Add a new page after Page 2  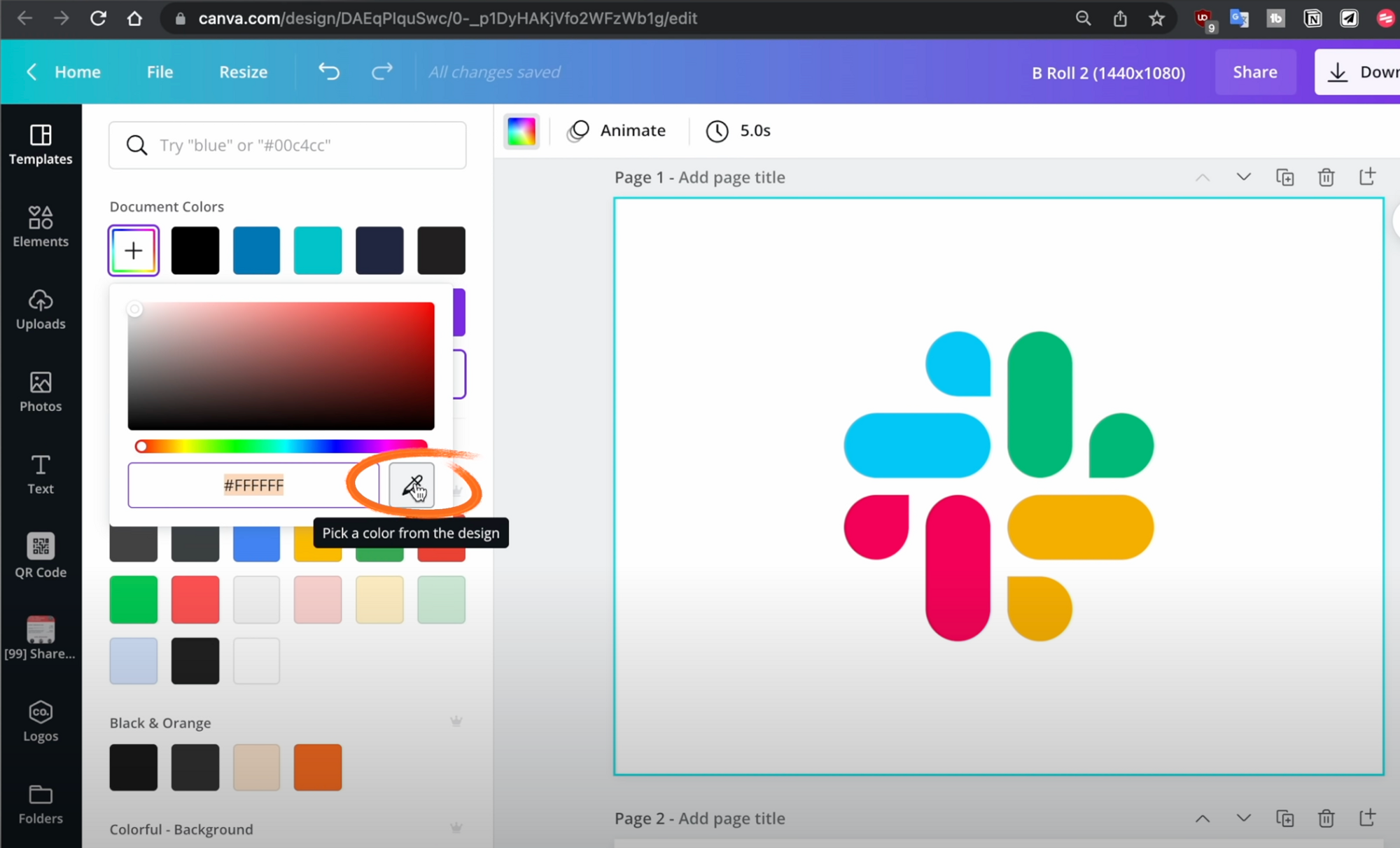tap(1367, 817)
